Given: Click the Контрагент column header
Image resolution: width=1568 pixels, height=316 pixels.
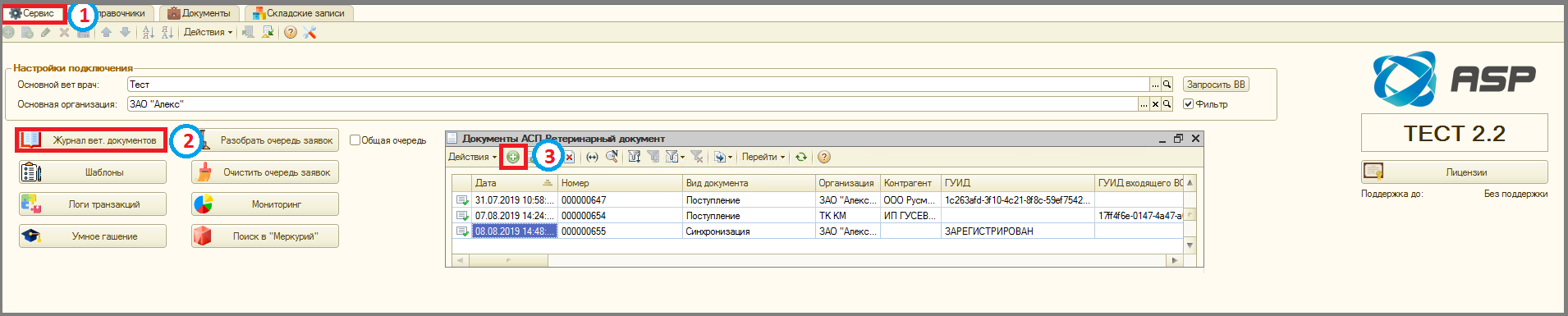Looking at the screenshot, I should tap(910, 183).
